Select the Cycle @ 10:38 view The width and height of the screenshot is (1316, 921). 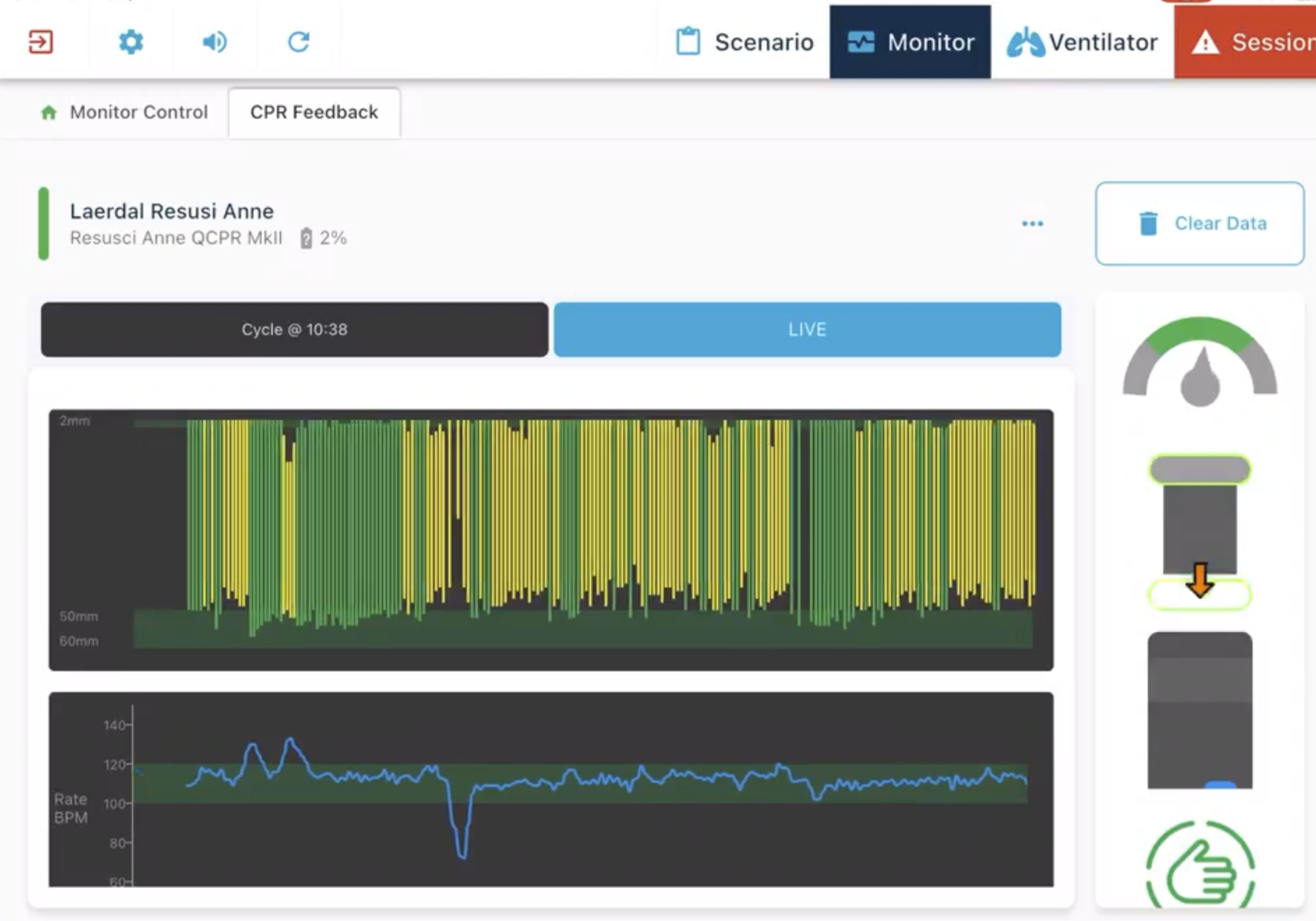pos(294,329)
